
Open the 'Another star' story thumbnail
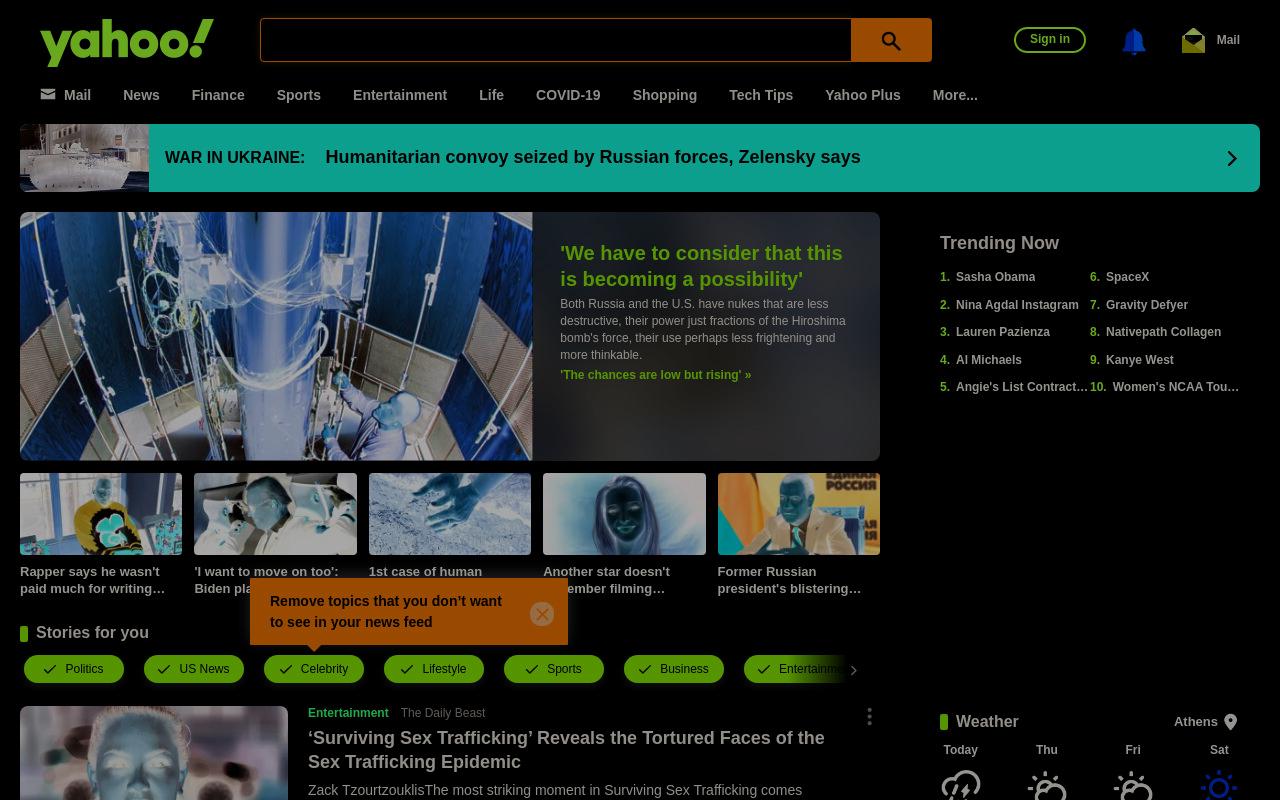pos(624,514)
